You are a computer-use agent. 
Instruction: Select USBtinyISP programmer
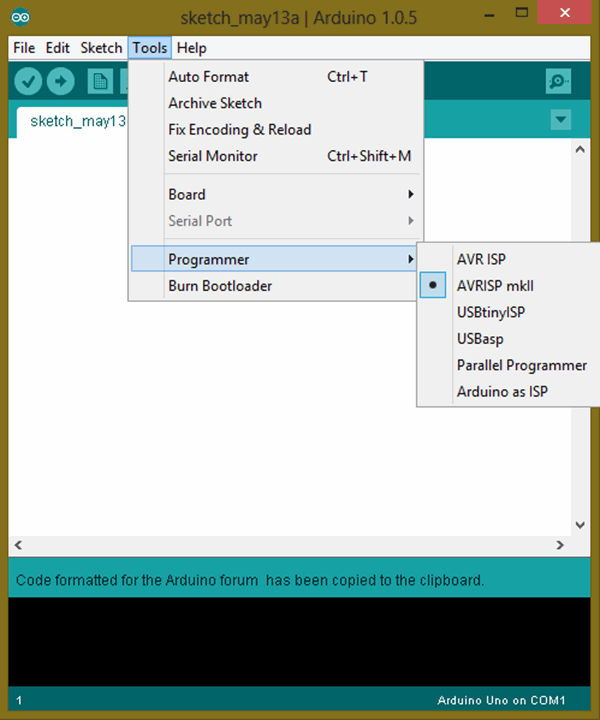click(509, 312)
